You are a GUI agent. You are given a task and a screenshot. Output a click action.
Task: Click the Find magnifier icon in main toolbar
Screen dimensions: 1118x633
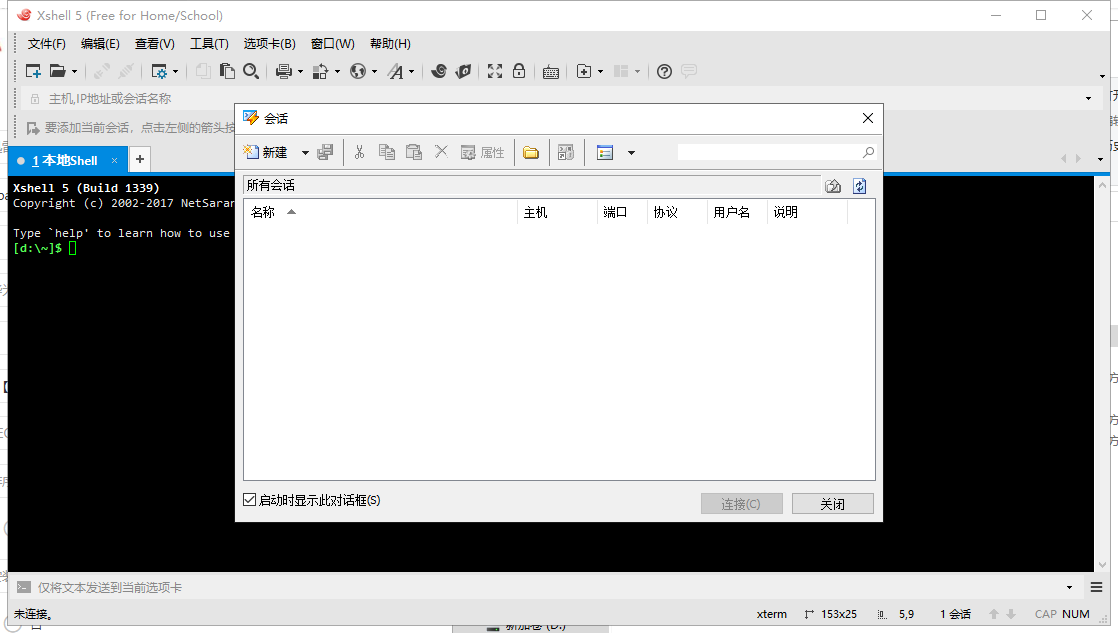click(x=251, y=71)
